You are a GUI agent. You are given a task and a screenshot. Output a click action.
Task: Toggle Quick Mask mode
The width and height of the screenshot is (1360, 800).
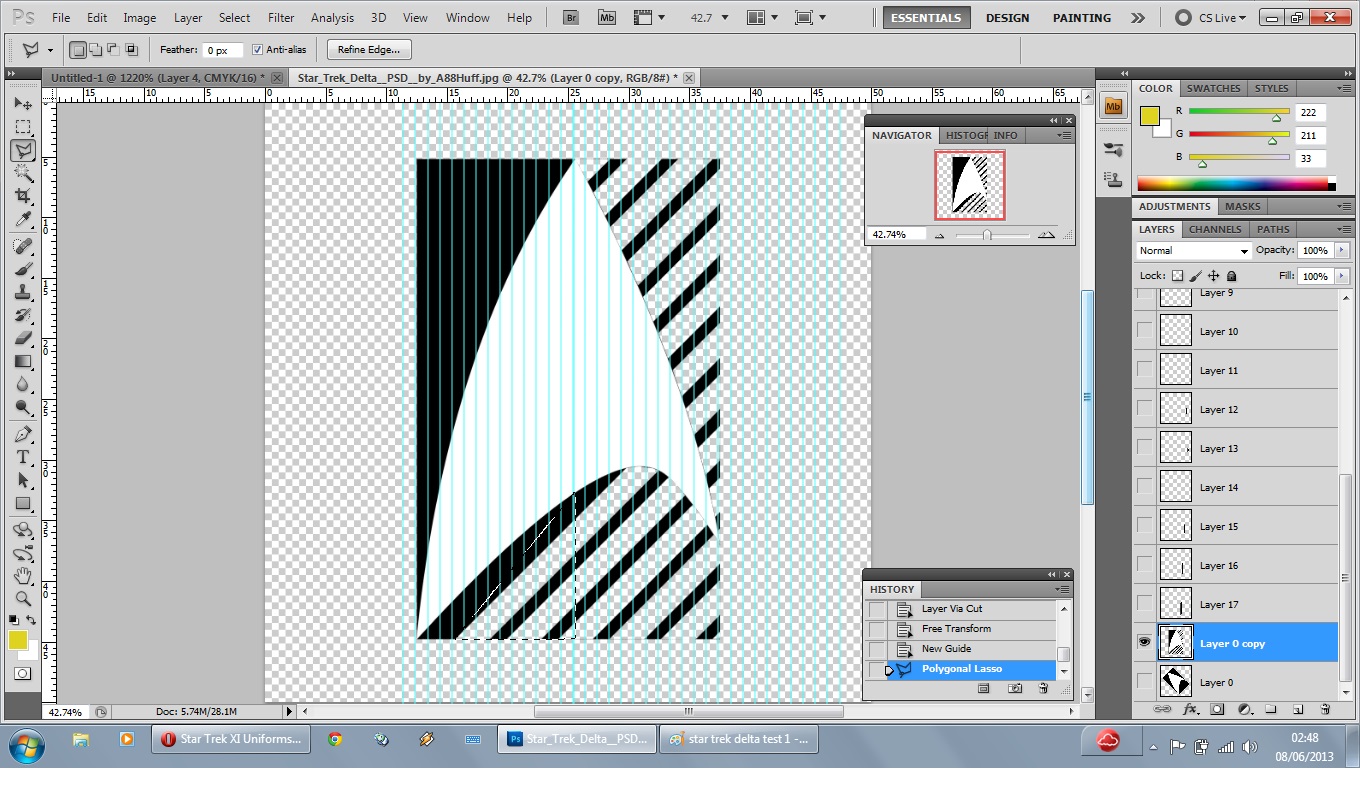coord(23,674)
